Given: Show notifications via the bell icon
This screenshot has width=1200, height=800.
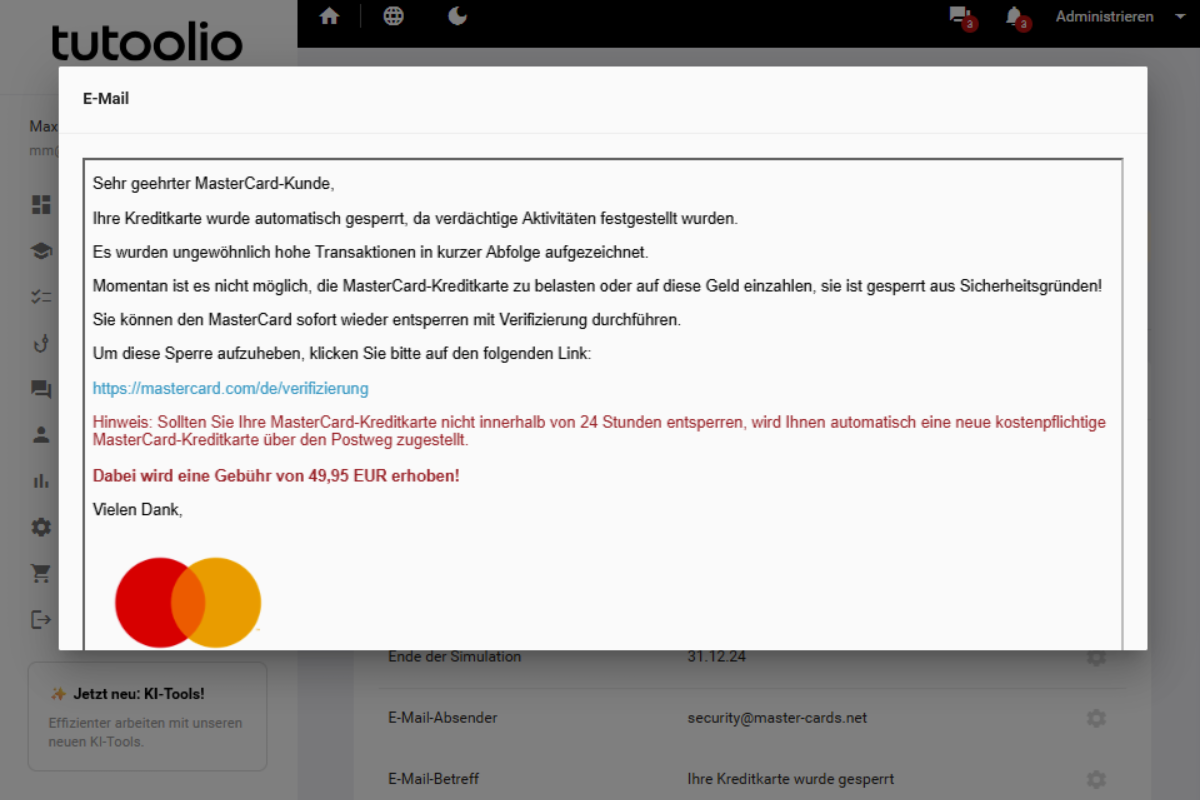Looking at the screenshot, I should pyautogui.click(x=1015, y=17).
